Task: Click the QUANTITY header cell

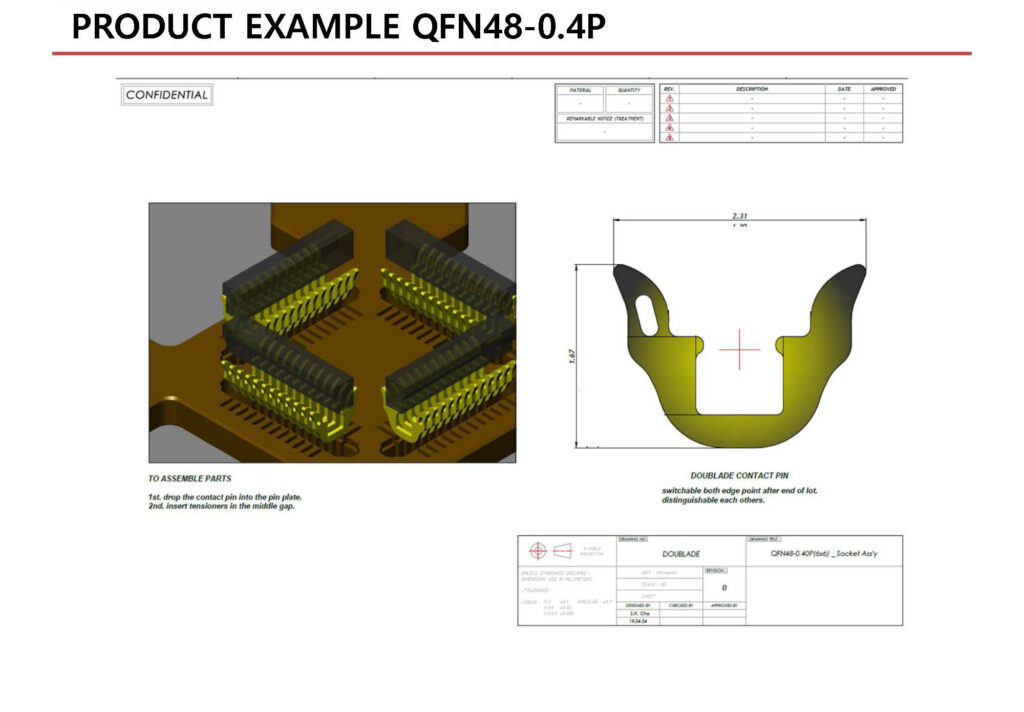Action: click(x=630, y=89)
